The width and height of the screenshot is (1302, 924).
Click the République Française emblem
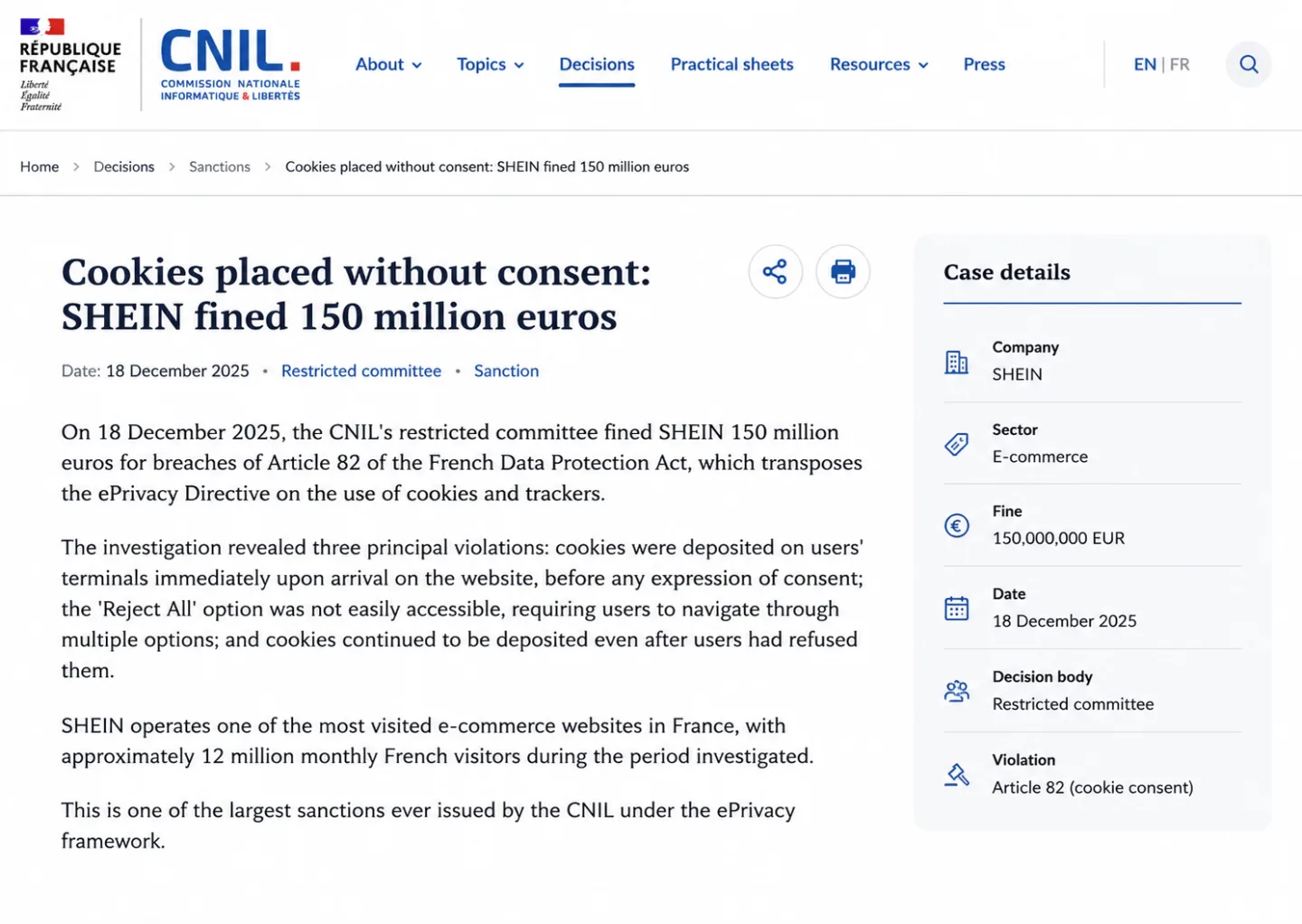70,65
